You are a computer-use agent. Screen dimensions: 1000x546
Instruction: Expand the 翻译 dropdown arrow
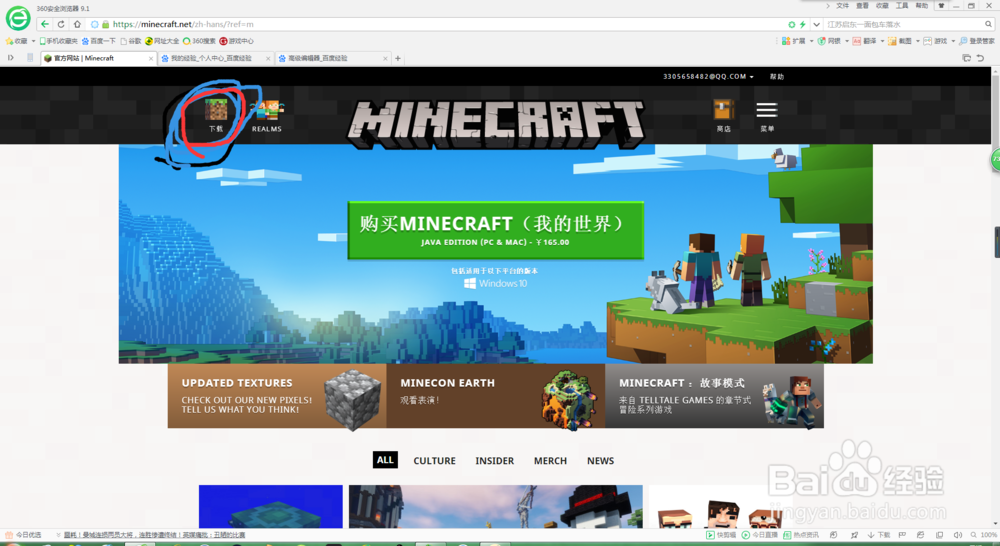click(x=882, y=41)
